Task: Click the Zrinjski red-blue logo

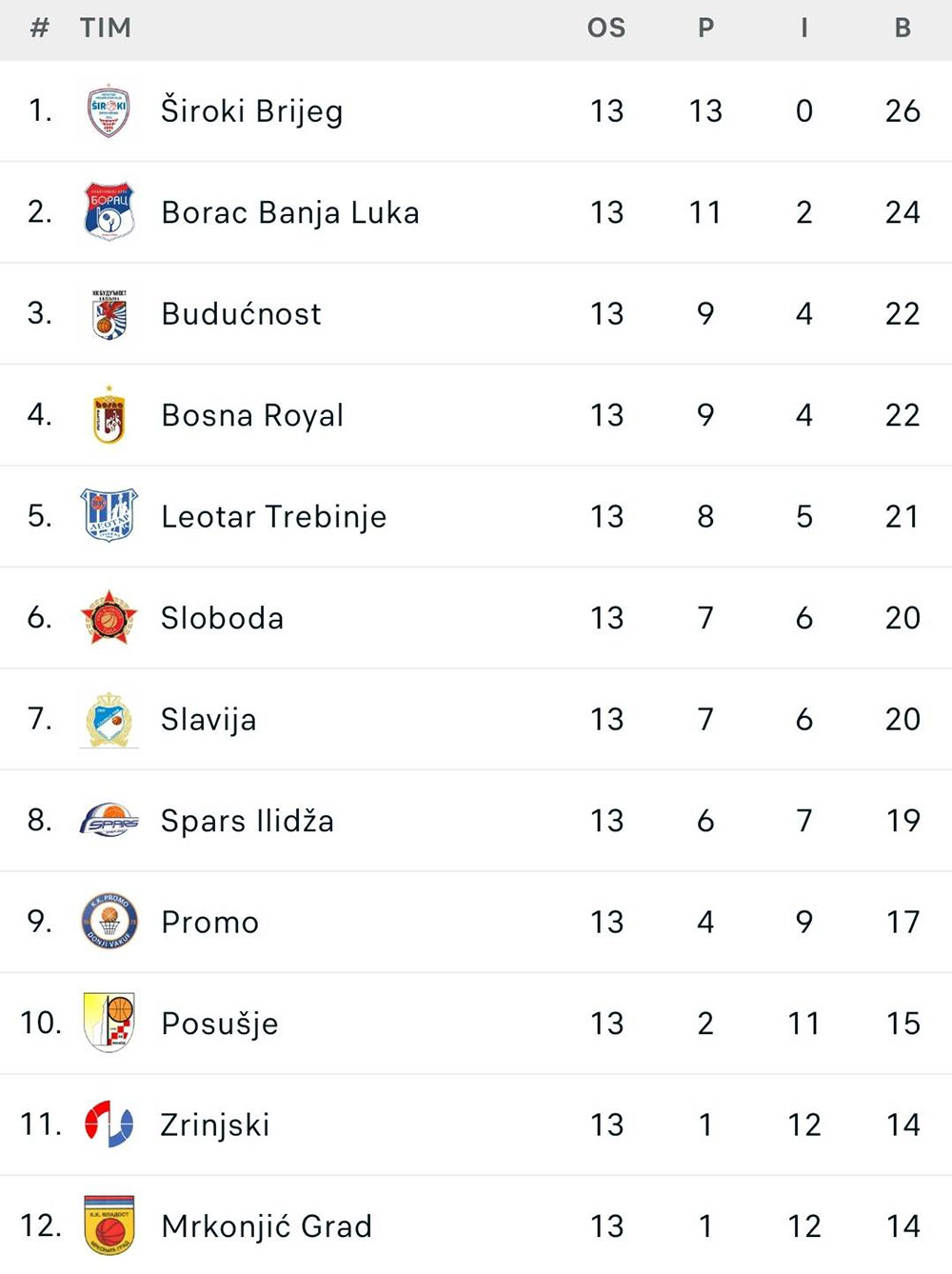Action: coord(109,1124)
